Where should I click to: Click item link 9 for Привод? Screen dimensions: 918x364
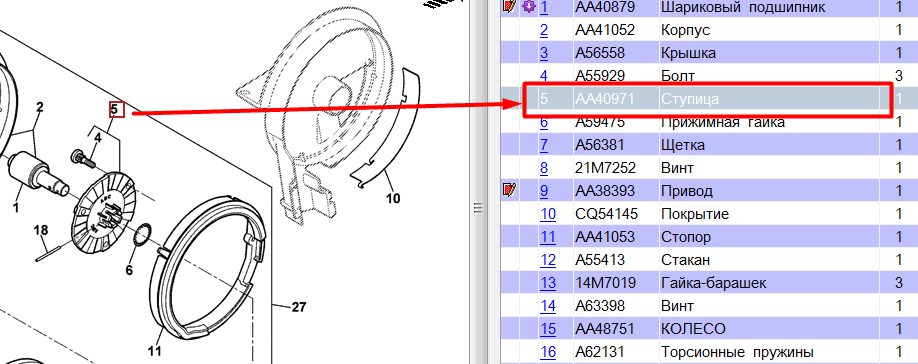544,191
